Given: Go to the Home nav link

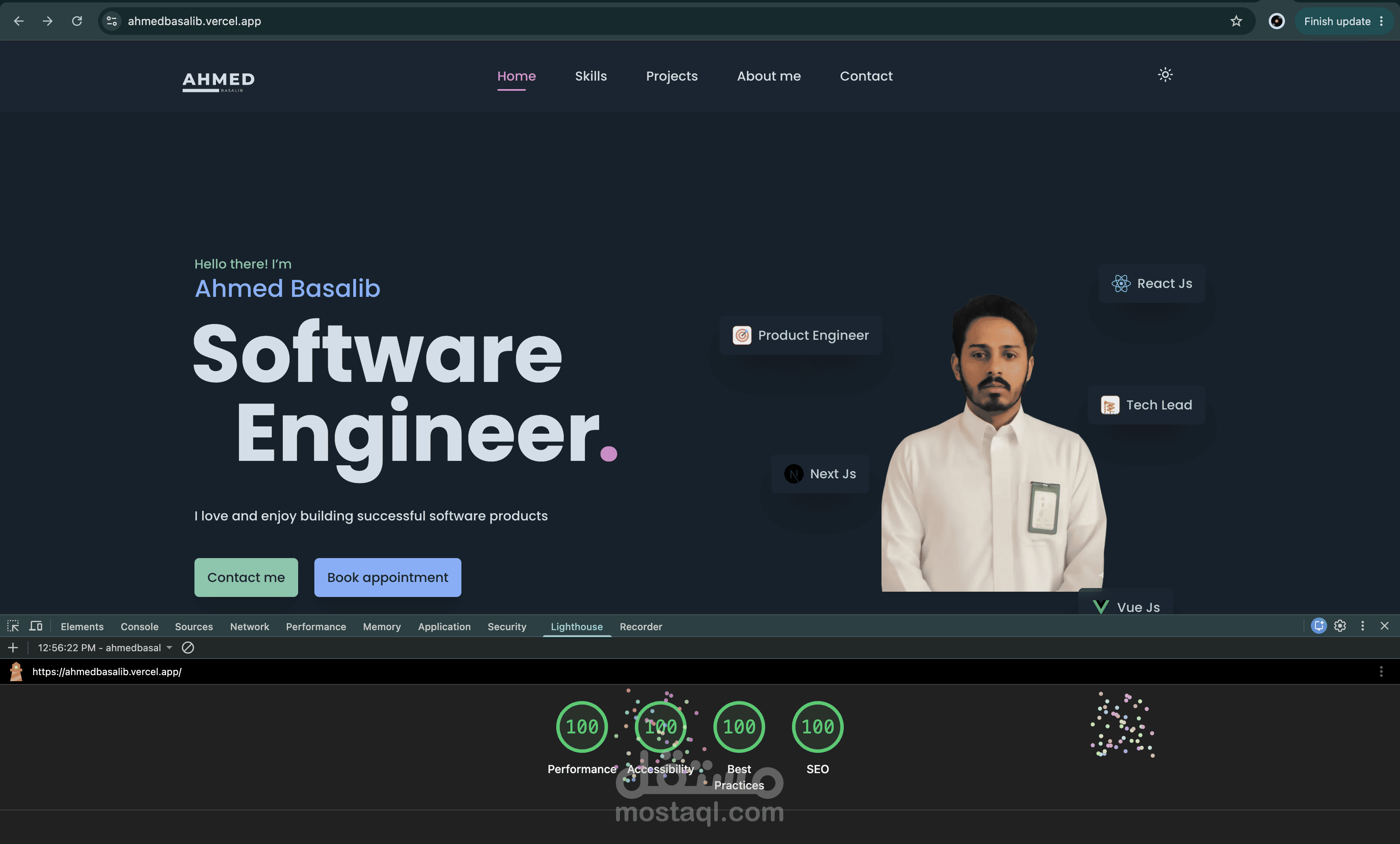Looking at the screenshot, I should coord(516,76).
